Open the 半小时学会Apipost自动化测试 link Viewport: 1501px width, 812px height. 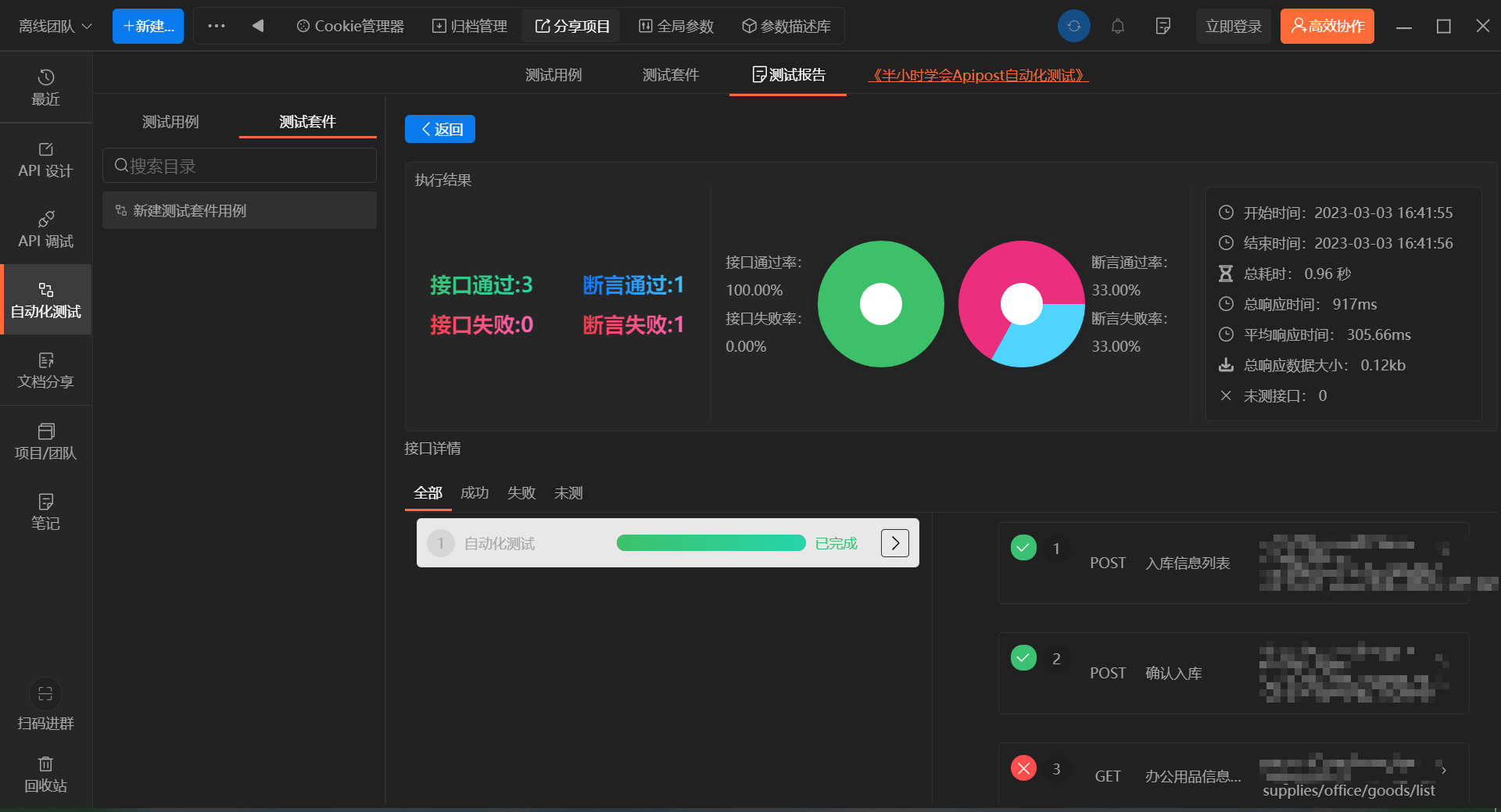(x=978, y=75)
